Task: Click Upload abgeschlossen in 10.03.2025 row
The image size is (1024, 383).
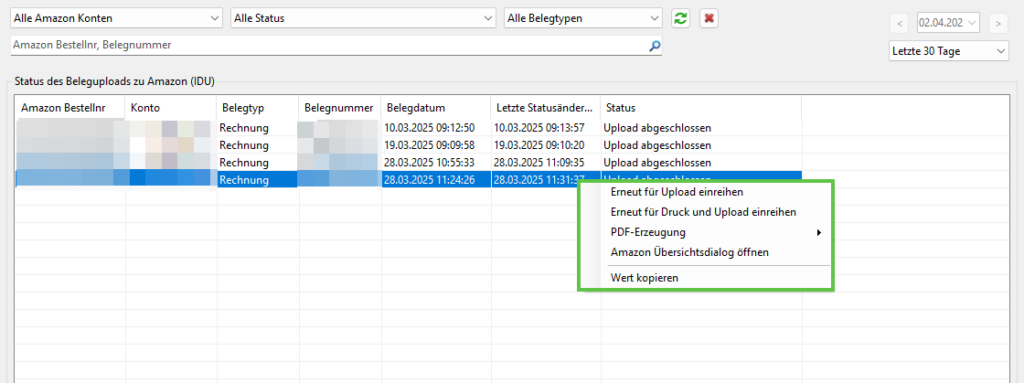Action: 657,127
